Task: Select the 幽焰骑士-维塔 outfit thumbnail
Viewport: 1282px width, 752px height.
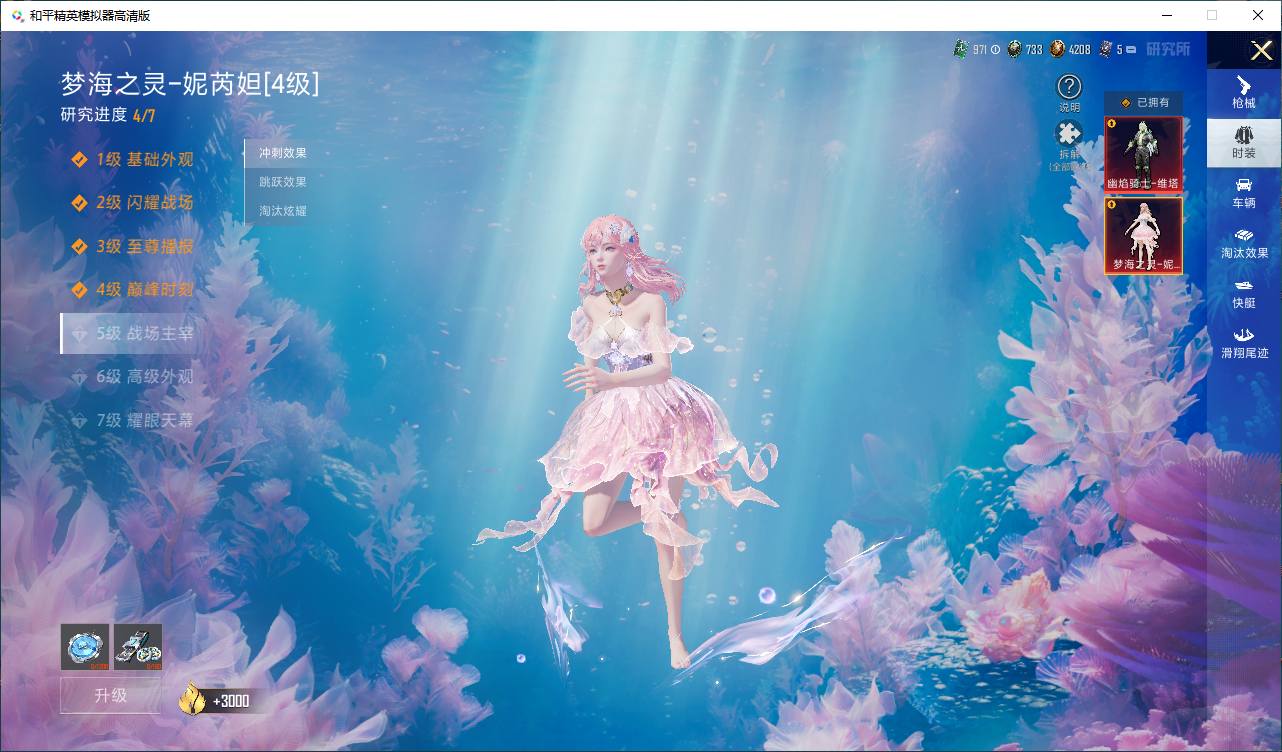Action: point(1143,154)
